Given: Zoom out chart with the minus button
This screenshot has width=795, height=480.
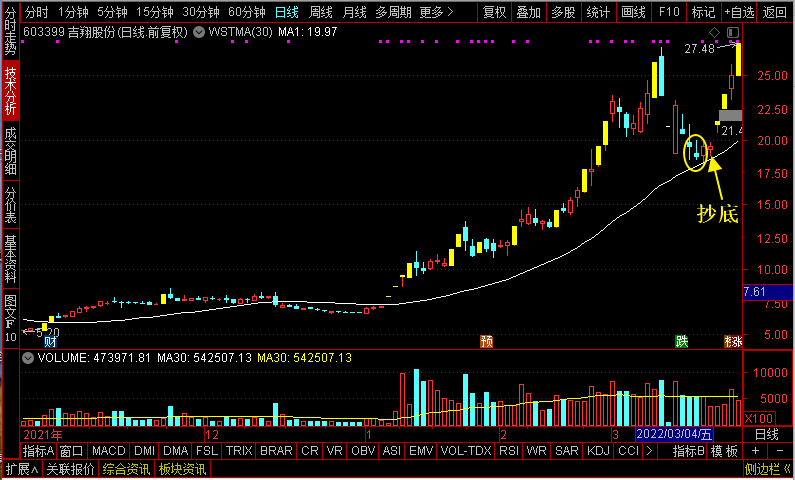Looking at the screenshot, I should point(779,451).
